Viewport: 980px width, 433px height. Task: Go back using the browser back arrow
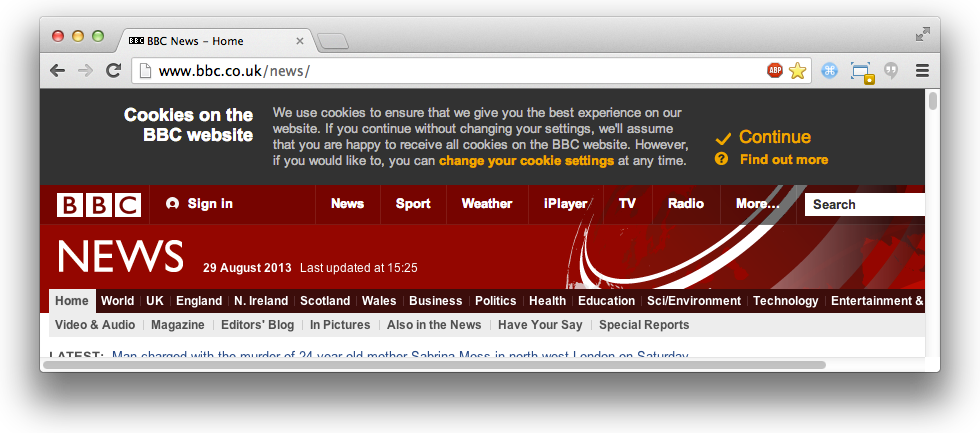pos(58,70)
